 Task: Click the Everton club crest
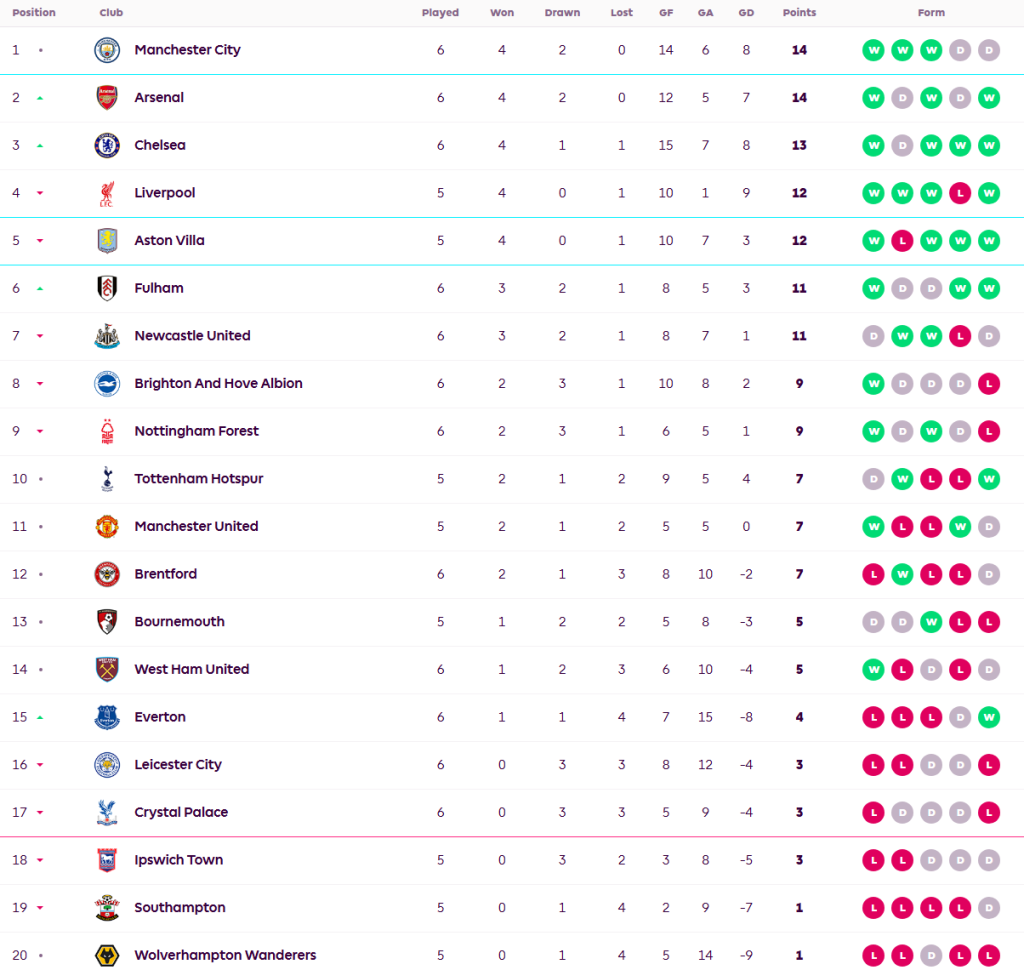pos(107,717)
